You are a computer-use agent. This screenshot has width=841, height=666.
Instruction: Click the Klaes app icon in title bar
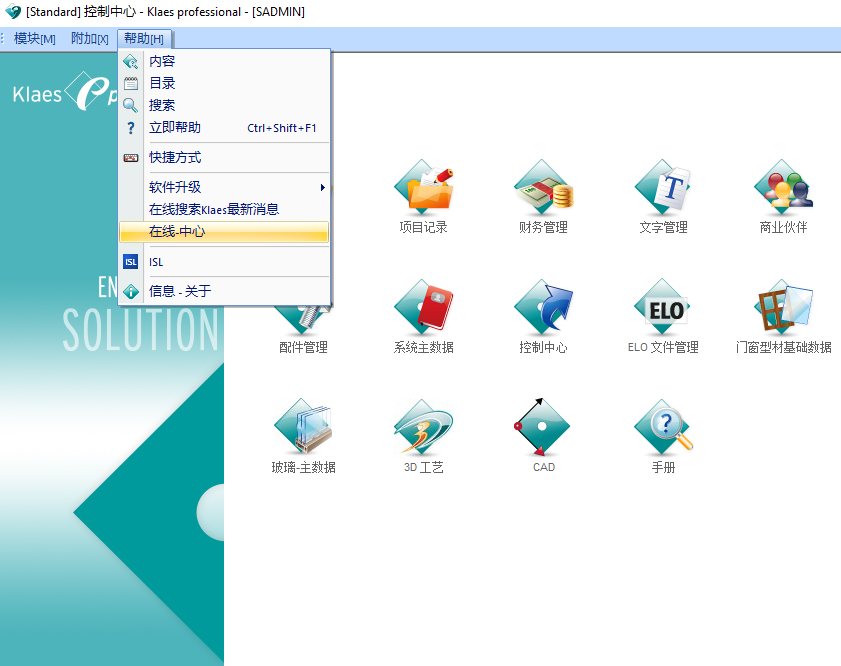click(13, 12)
